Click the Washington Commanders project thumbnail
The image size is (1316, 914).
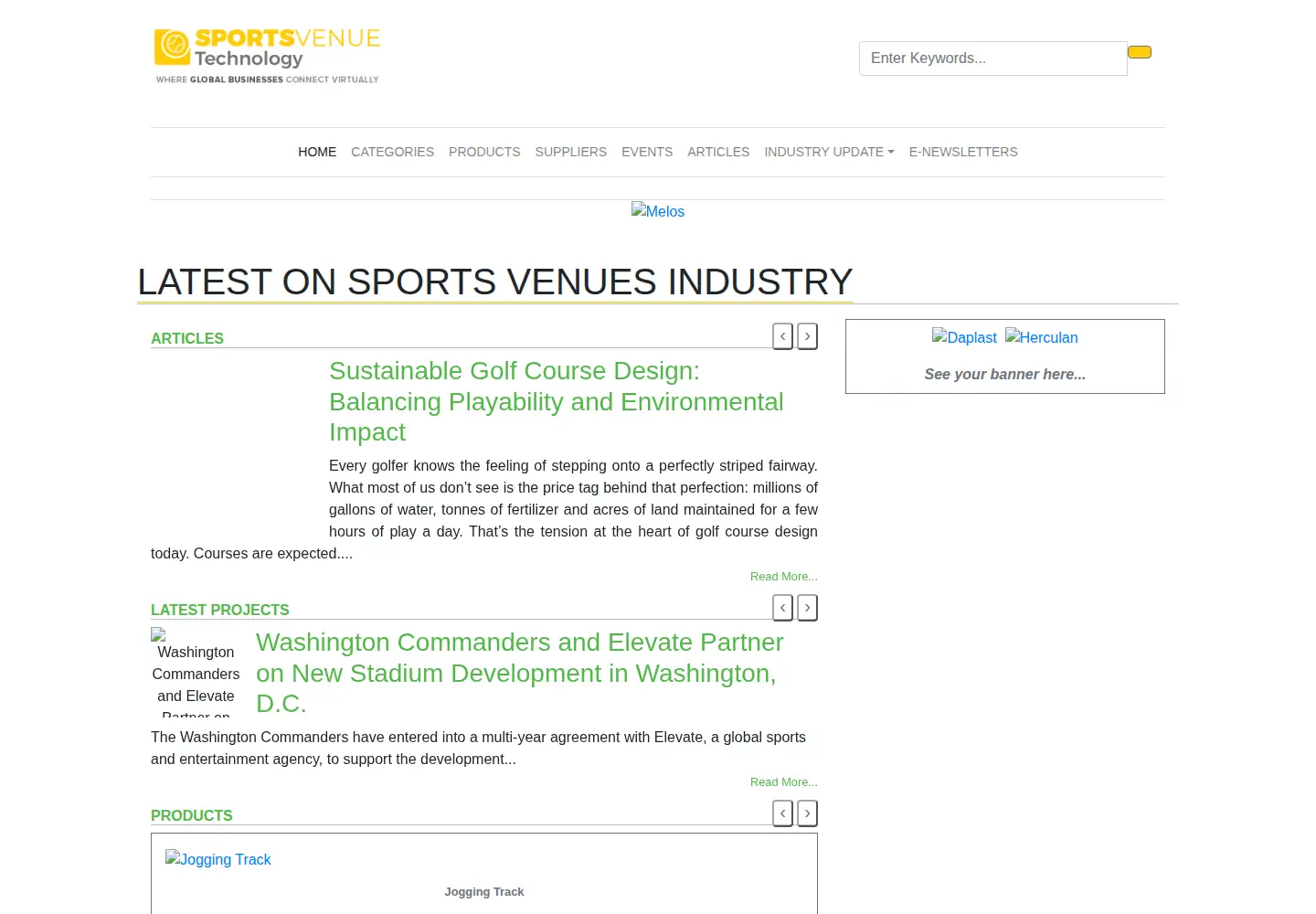click(x=196, y=672)
